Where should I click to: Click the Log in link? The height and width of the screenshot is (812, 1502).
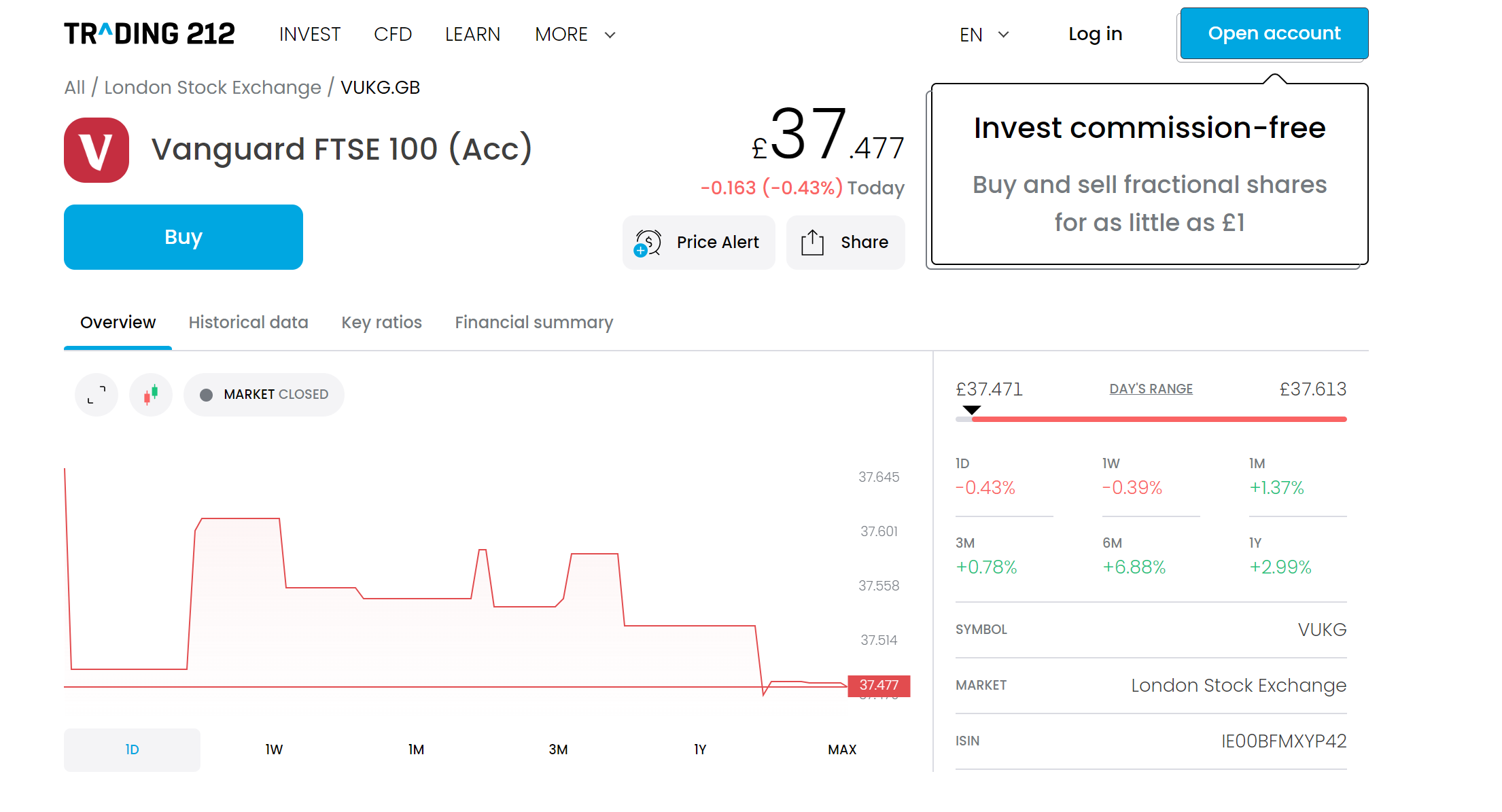point(1095,34)
